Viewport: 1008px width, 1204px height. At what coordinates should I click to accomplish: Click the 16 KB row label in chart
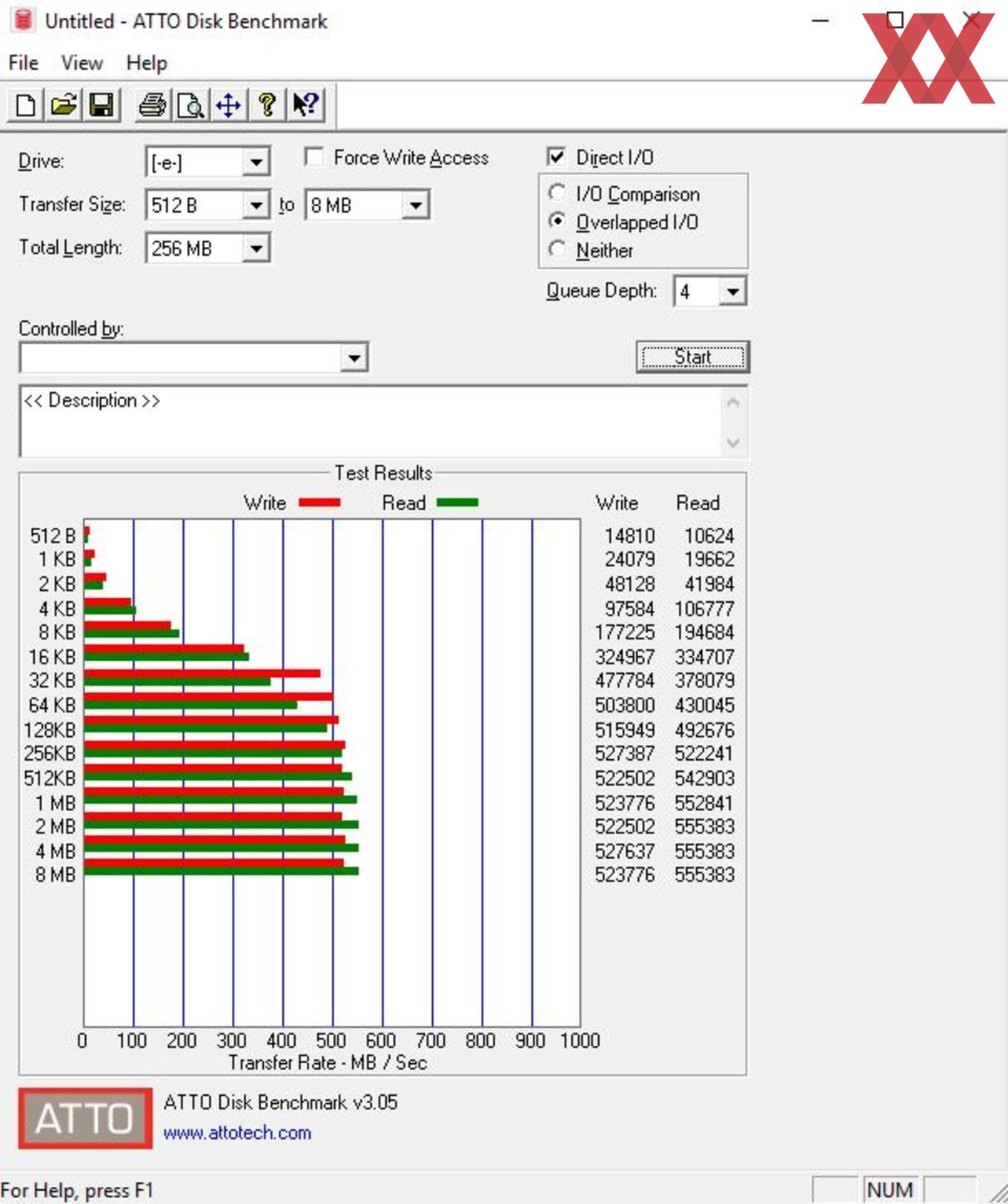pos(51,657)
